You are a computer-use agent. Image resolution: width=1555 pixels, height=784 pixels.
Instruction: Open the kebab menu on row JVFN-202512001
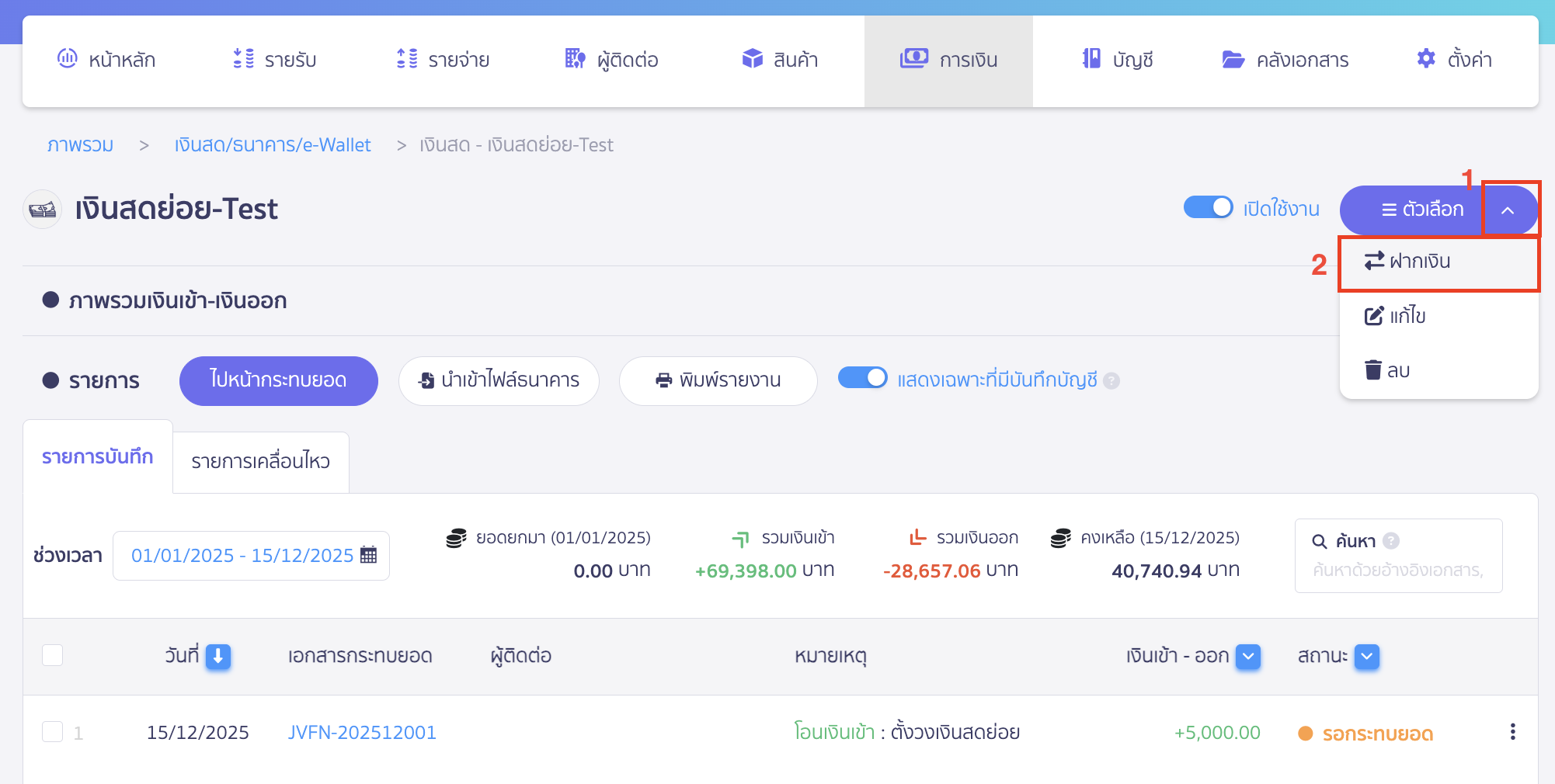click(x=1513, y=732)
